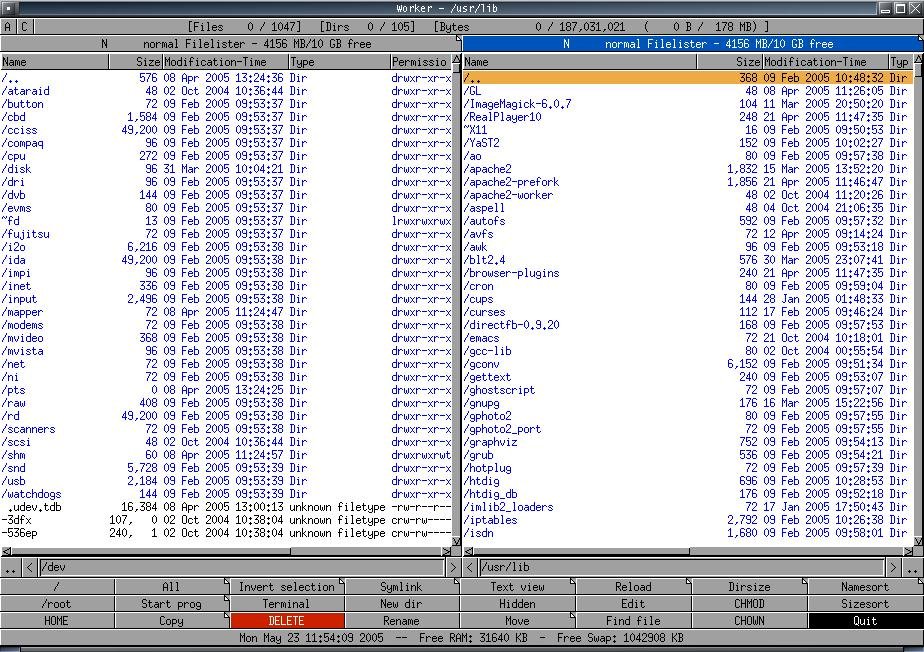This screenshot has height=652, width=924.
Task: Click the A button in top bar
Action: click(x=8, y=27)
